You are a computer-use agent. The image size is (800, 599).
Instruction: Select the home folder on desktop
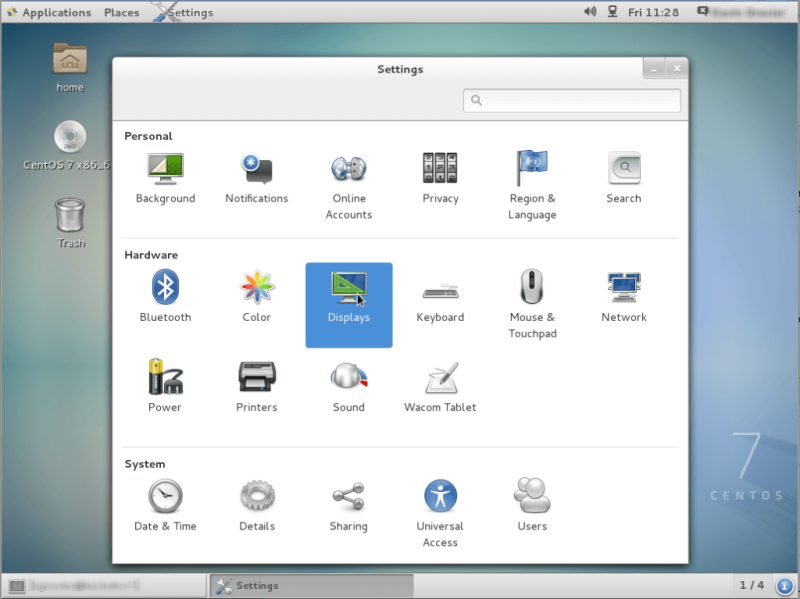click(x=70, y=68)
